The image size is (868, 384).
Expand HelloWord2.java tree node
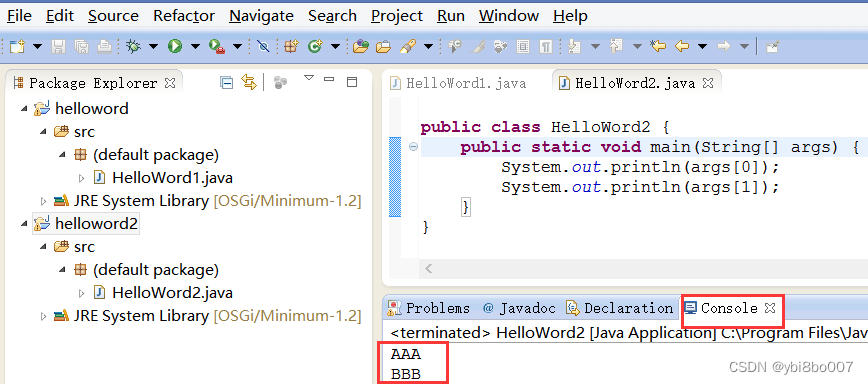pyautogui.click(x=82, y=293)
